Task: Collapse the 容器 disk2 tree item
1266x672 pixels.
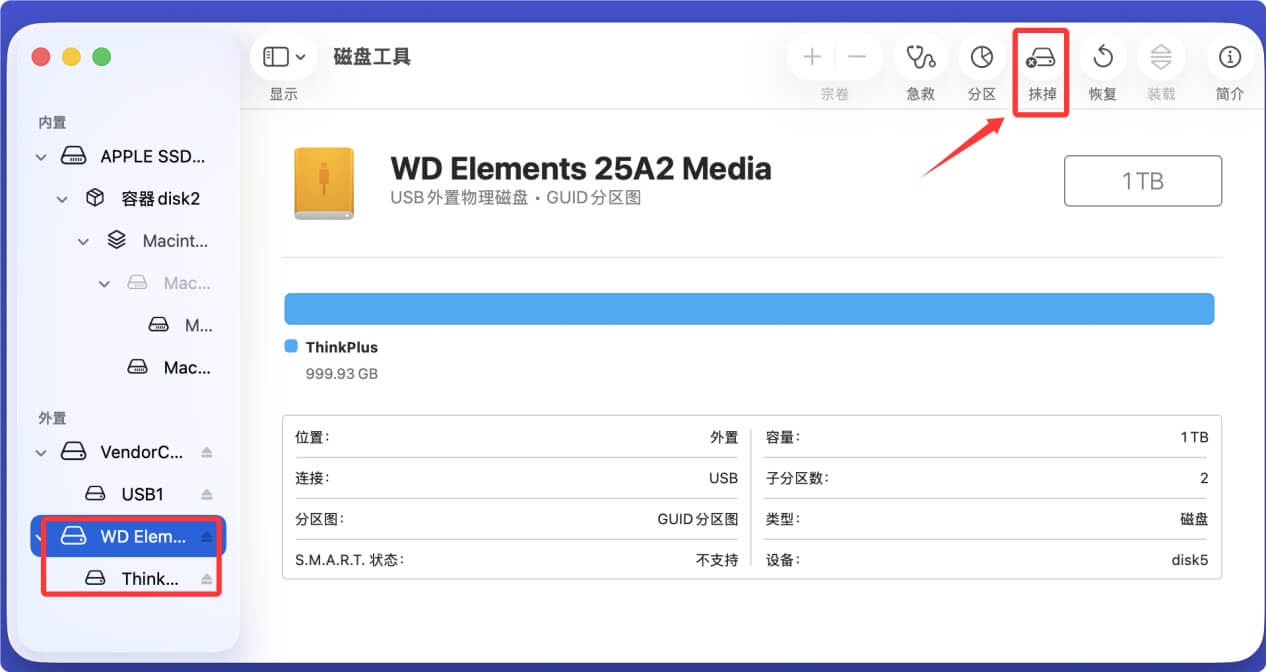Action: click(x=62, y=198)
